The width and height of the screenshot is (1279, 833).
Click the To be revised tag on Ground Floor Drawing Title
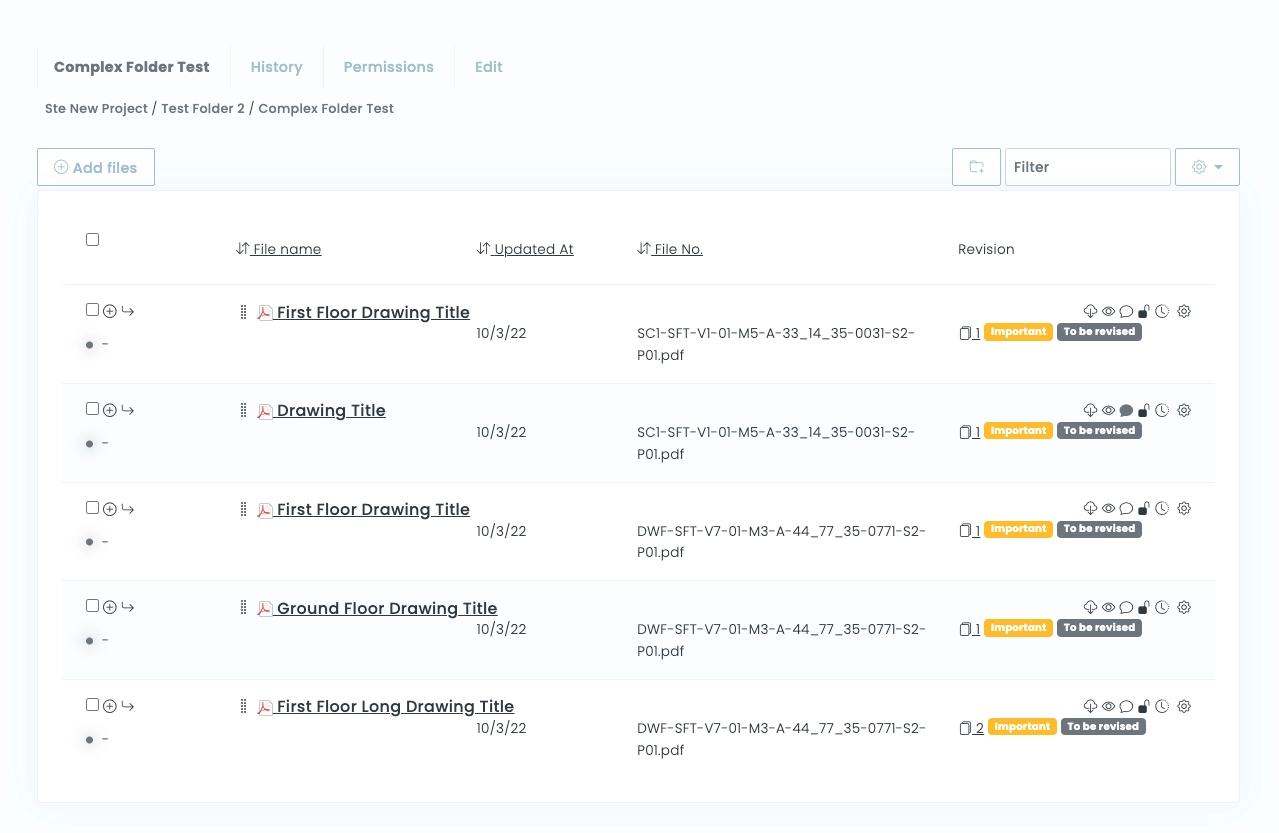[x=1099, y=628]
